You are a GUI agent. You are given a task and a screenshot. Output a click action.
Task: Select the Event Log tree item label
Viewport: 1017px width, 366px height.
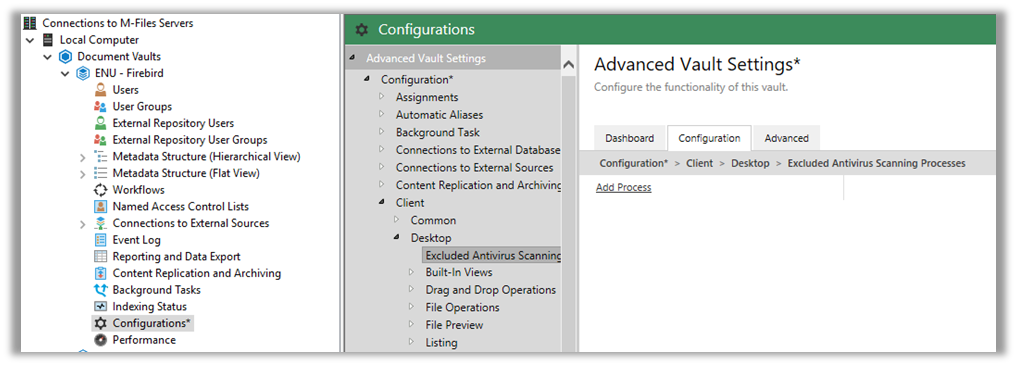[136, 240]
